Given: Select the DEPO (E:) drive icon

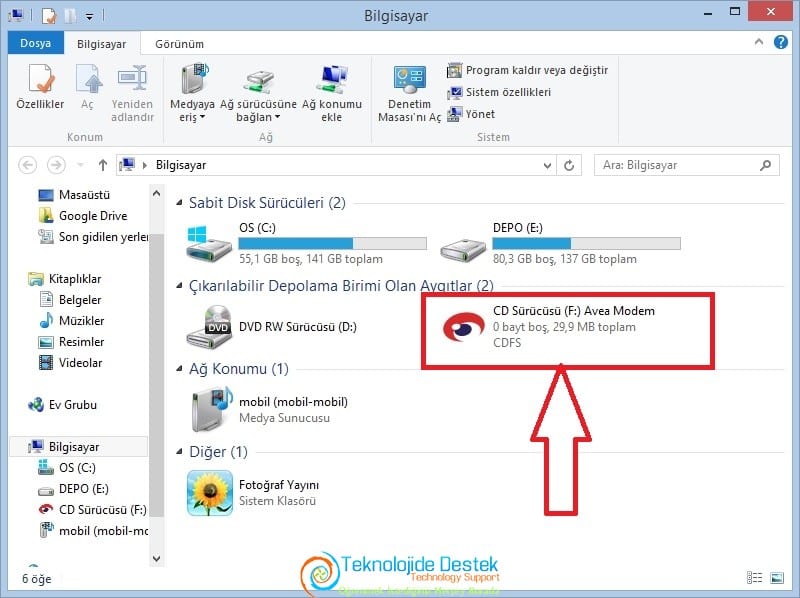Looking at the screenshot, I should (463, 249).
